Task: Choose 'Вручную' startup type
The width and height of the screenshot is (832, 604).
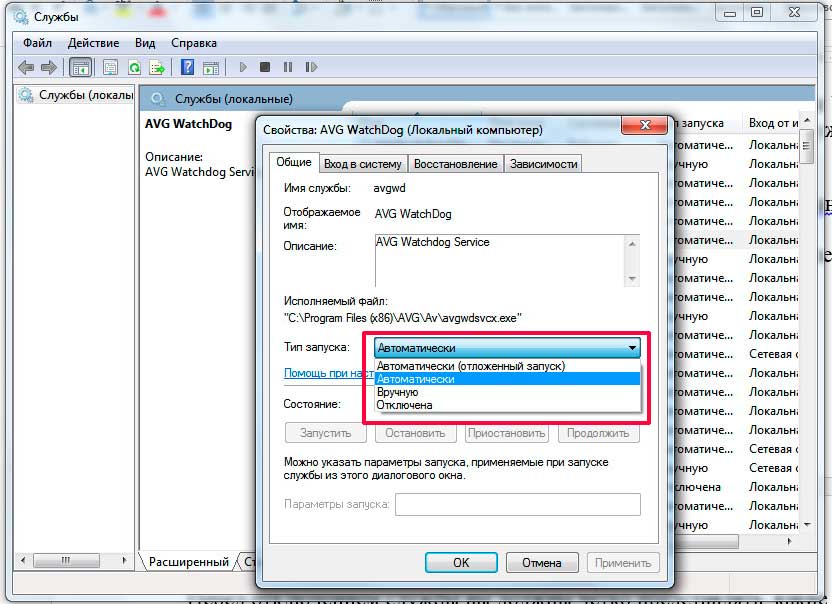Action: 397,392
